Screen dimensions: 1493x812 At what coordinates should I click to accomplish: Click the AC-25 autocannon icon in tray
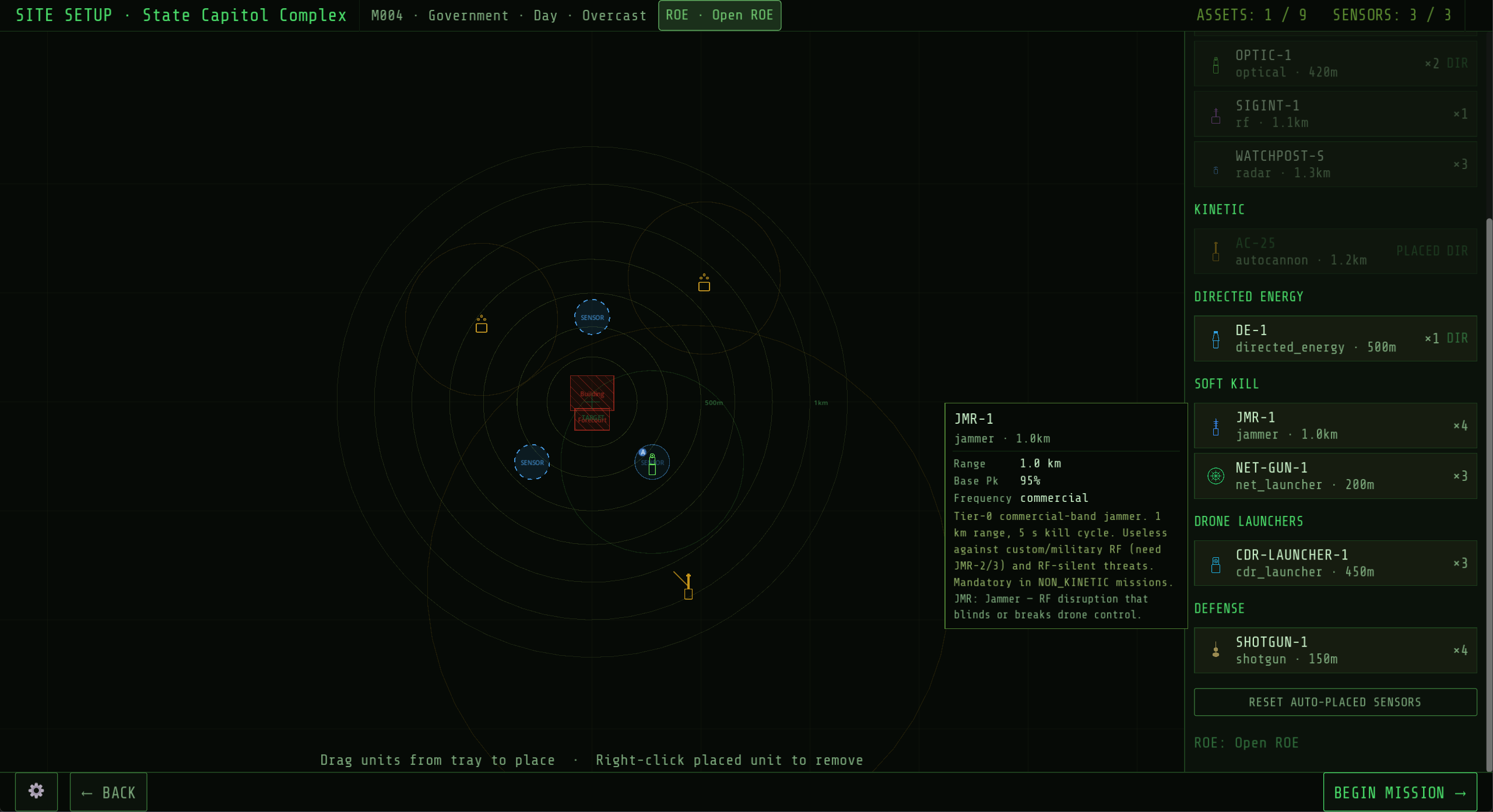point(1216,251)
